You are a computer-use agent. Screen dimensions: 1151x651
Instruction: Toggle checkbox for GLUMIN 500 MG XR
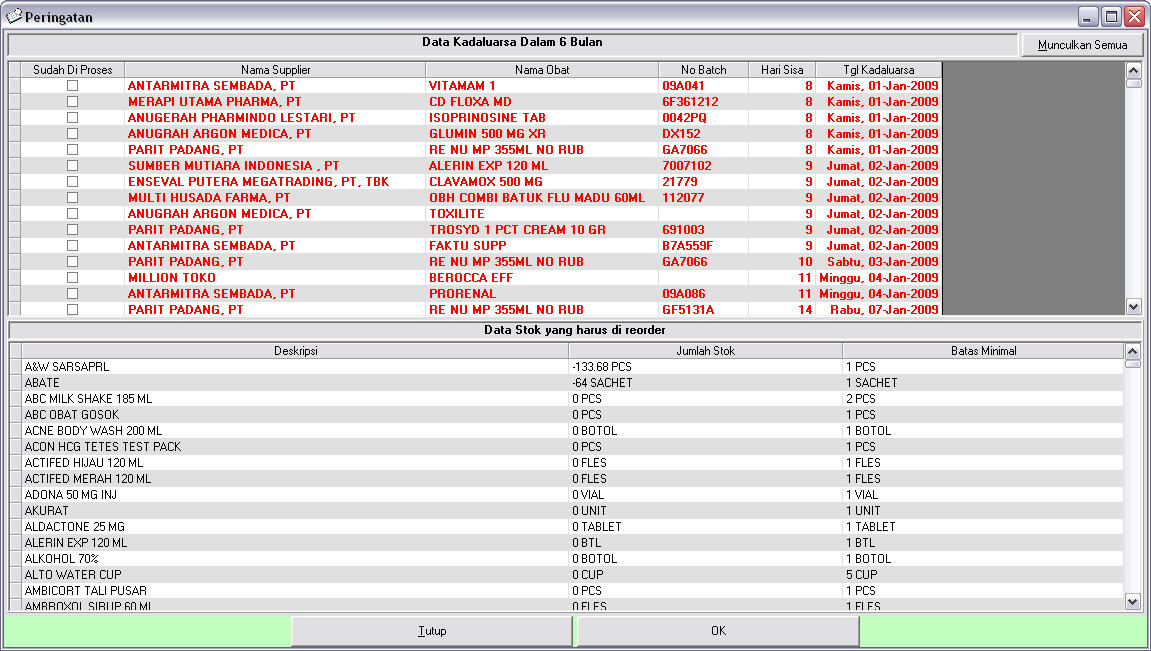72,134
